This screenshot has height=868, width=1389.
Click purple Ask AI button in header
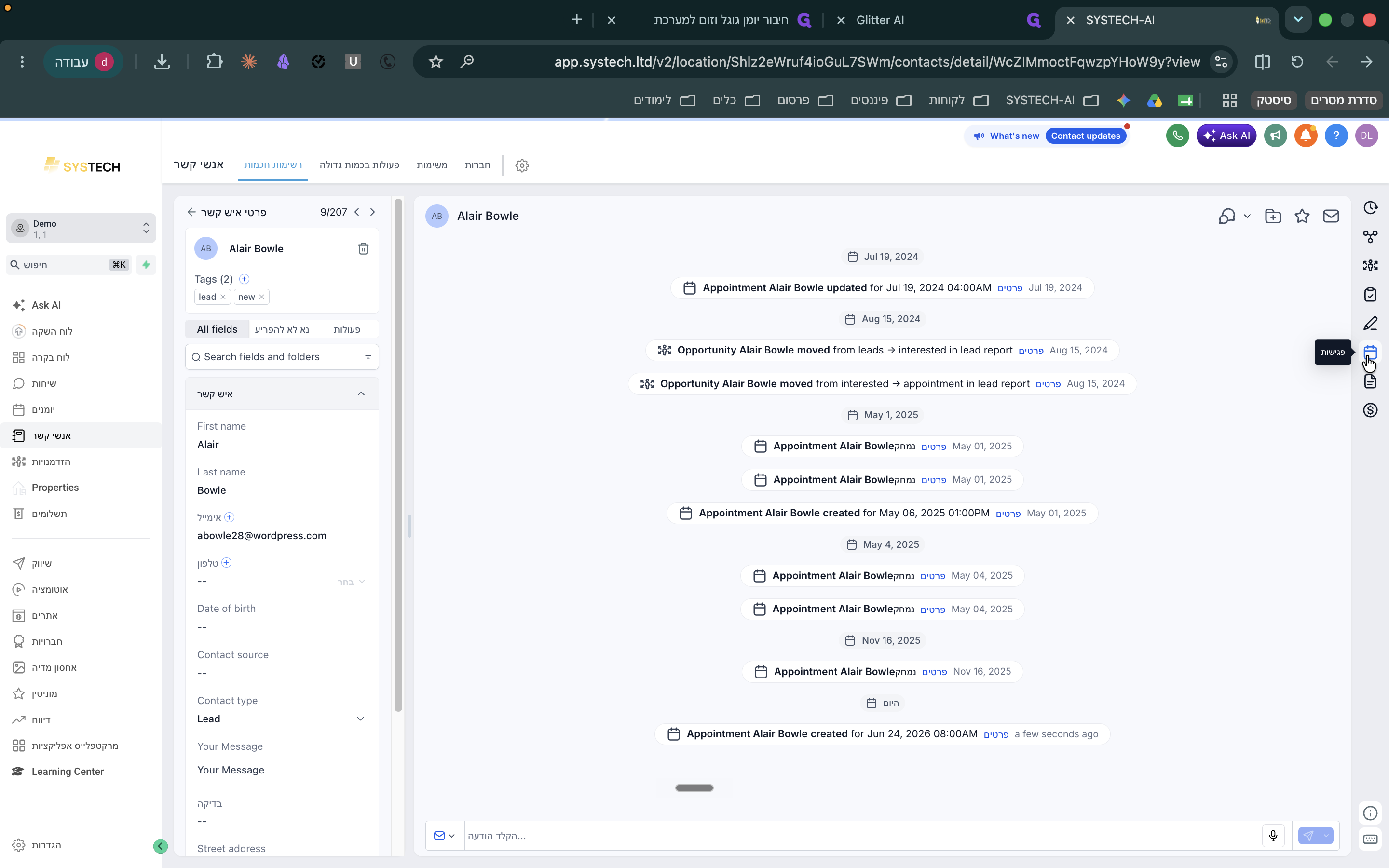tap(1226, 136)
